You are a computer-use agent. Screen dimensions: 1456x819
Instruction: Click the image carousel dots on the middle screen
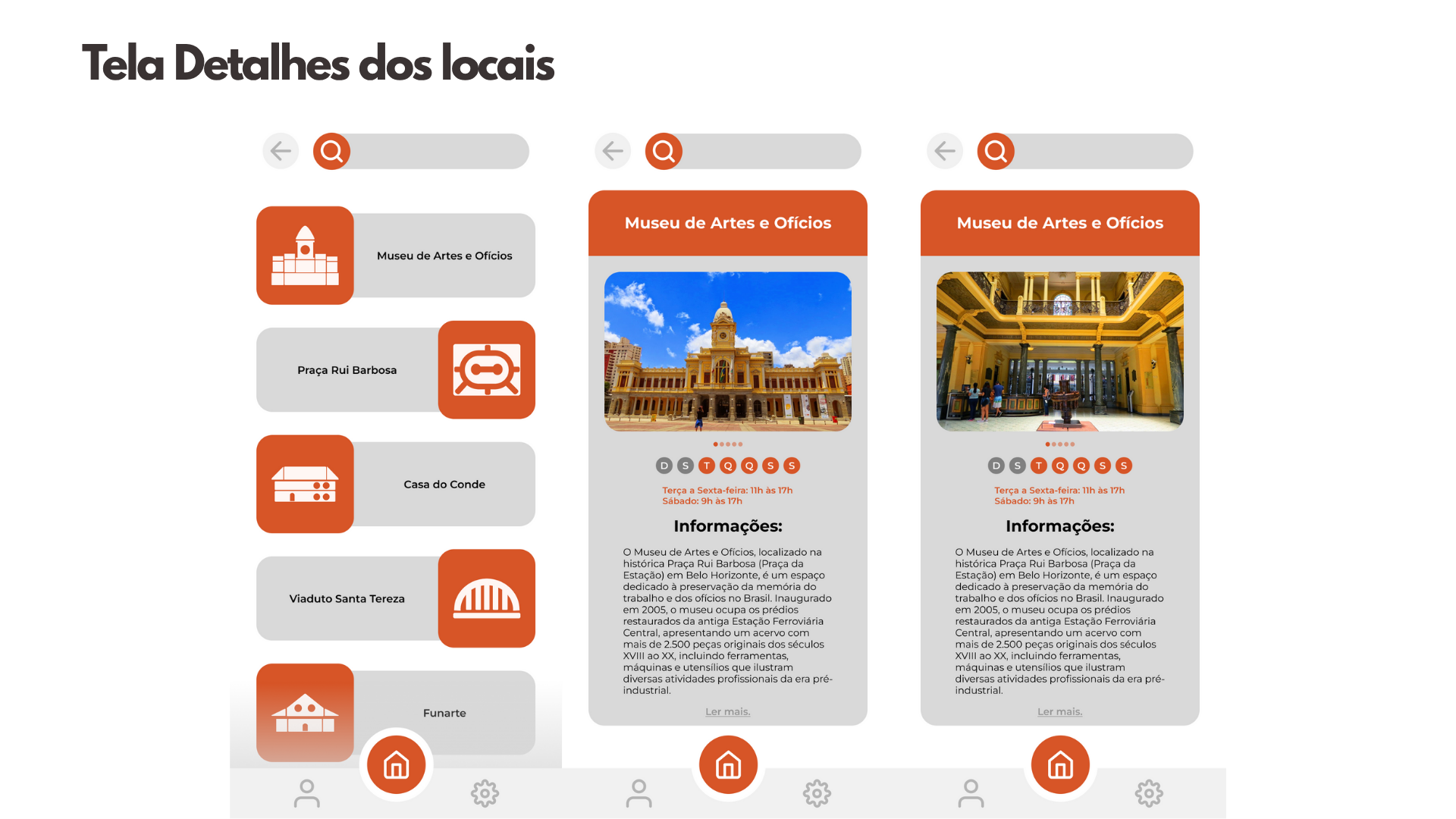click(x=727, y=444)
